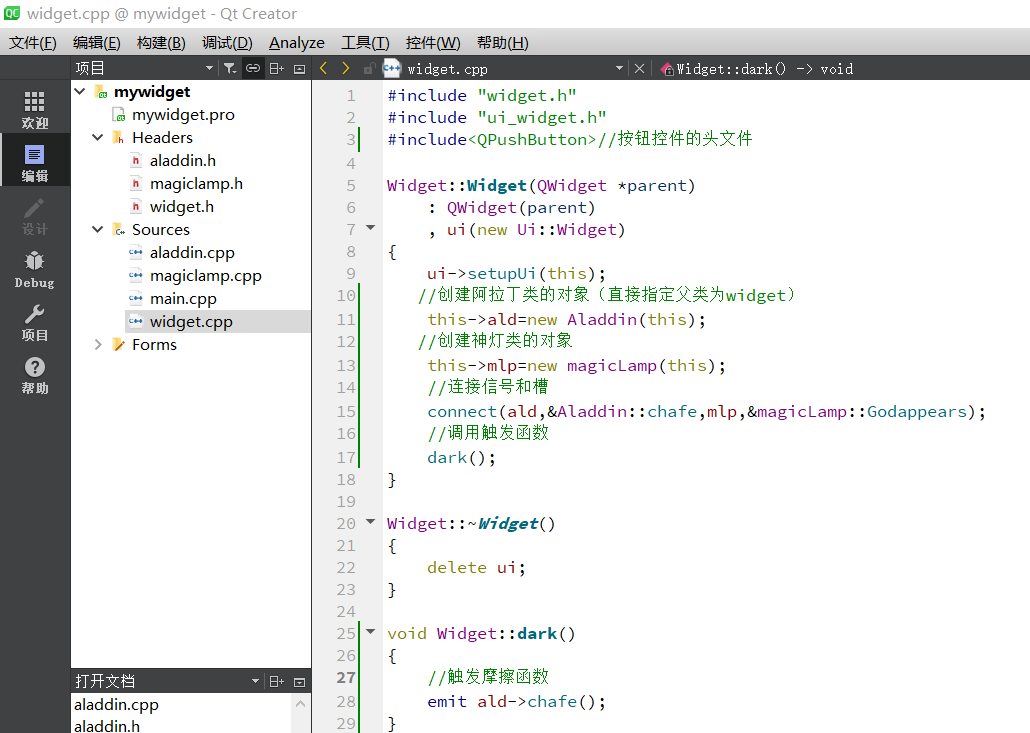Select aladdin.cpp in Open Documents

click(116, 704)
